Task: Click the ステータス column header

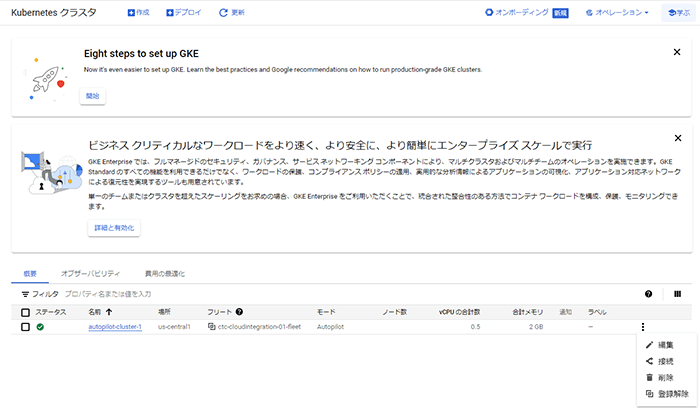Action: pos(50,312)
